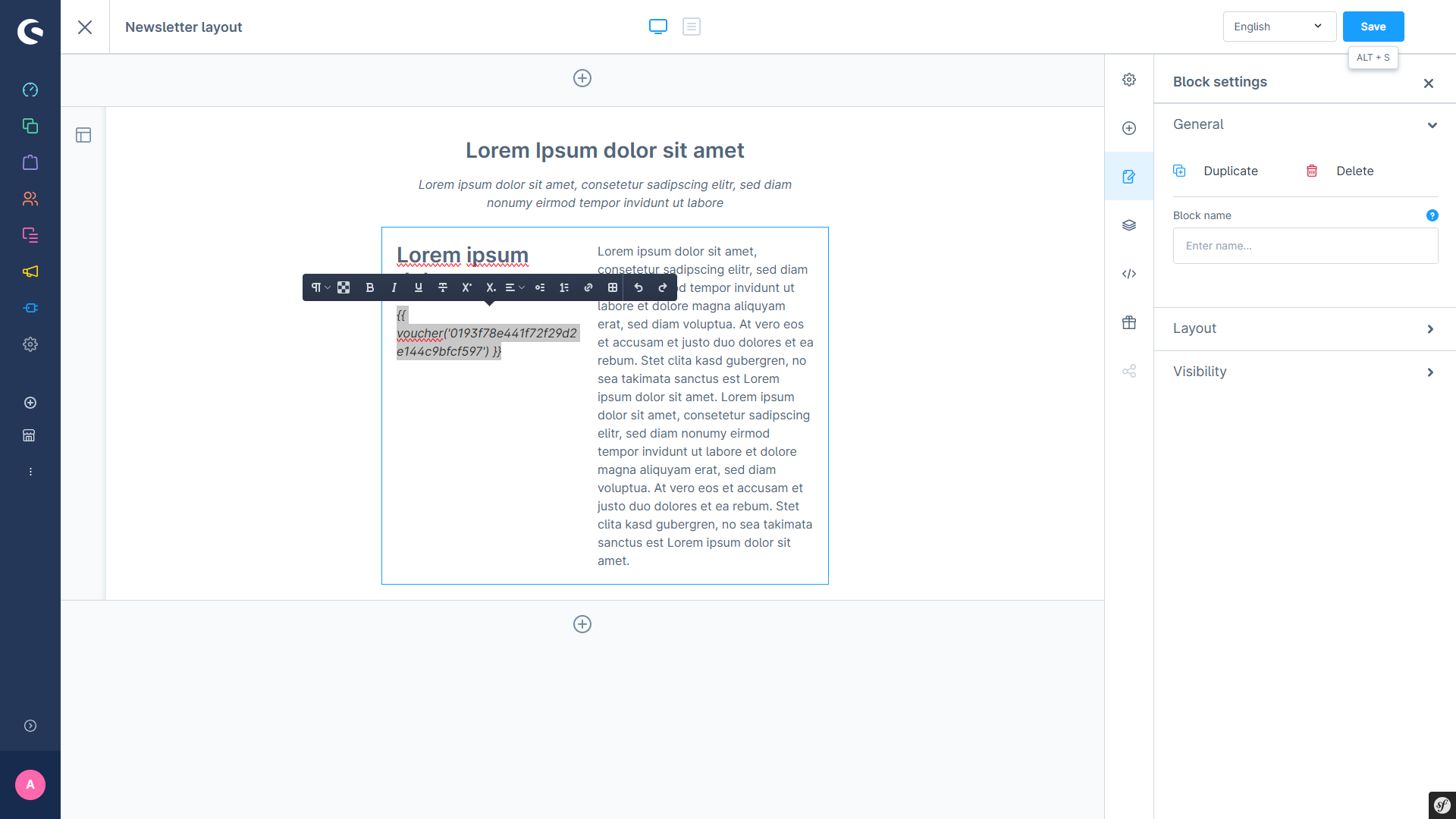Image resolution: width=1456 pixels, height=819 pixels.
Task: Open text alignment dropdown
Action: pyautogui.click(x=515, y=287)
